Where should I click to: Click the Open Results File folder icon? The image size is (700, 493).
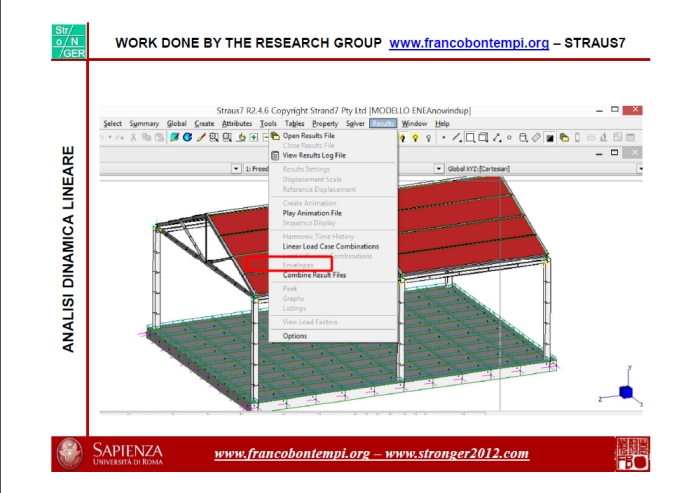[275, 135]
